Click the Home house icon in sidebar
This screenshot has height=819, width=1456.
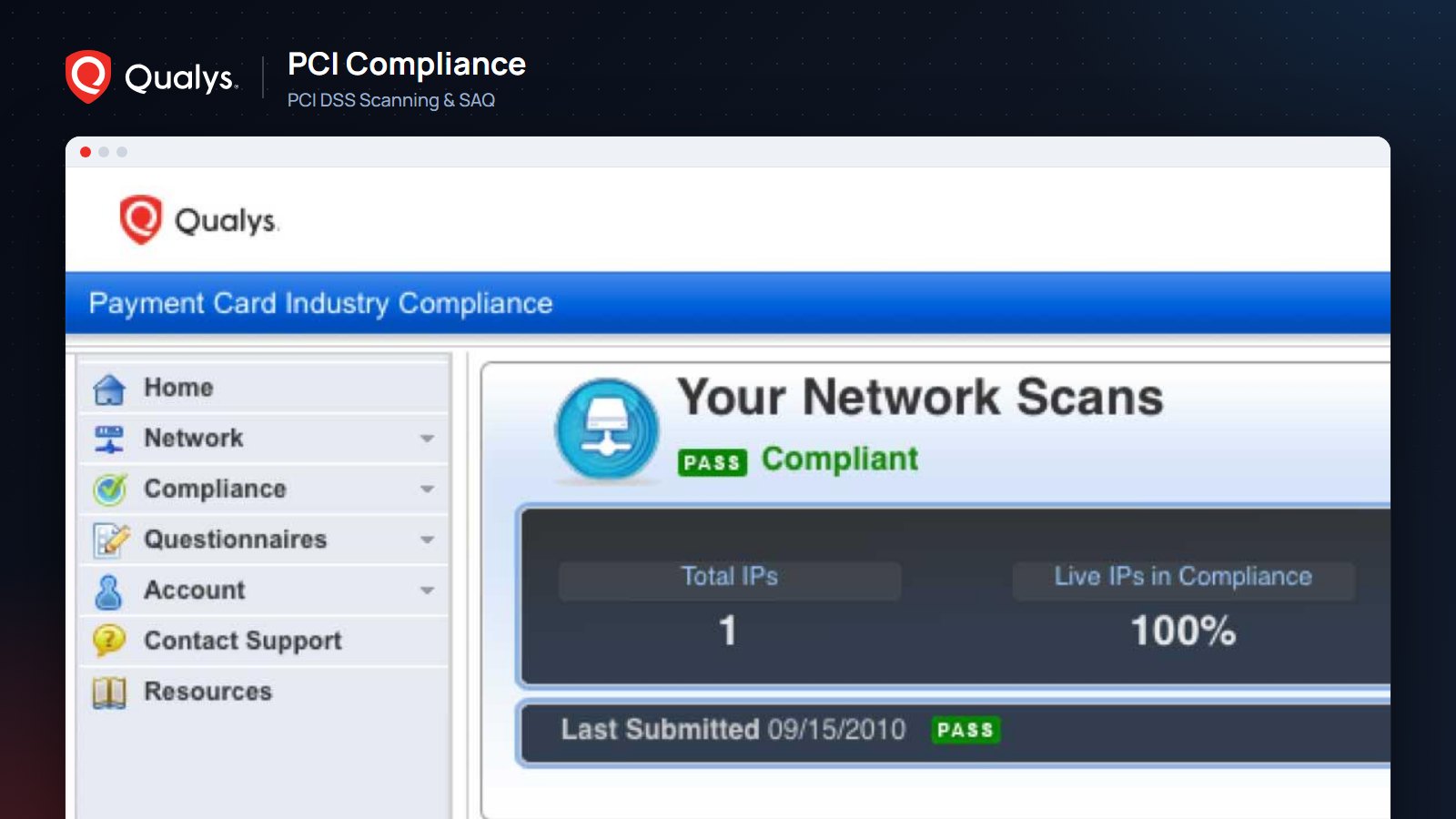coord(109,389)
